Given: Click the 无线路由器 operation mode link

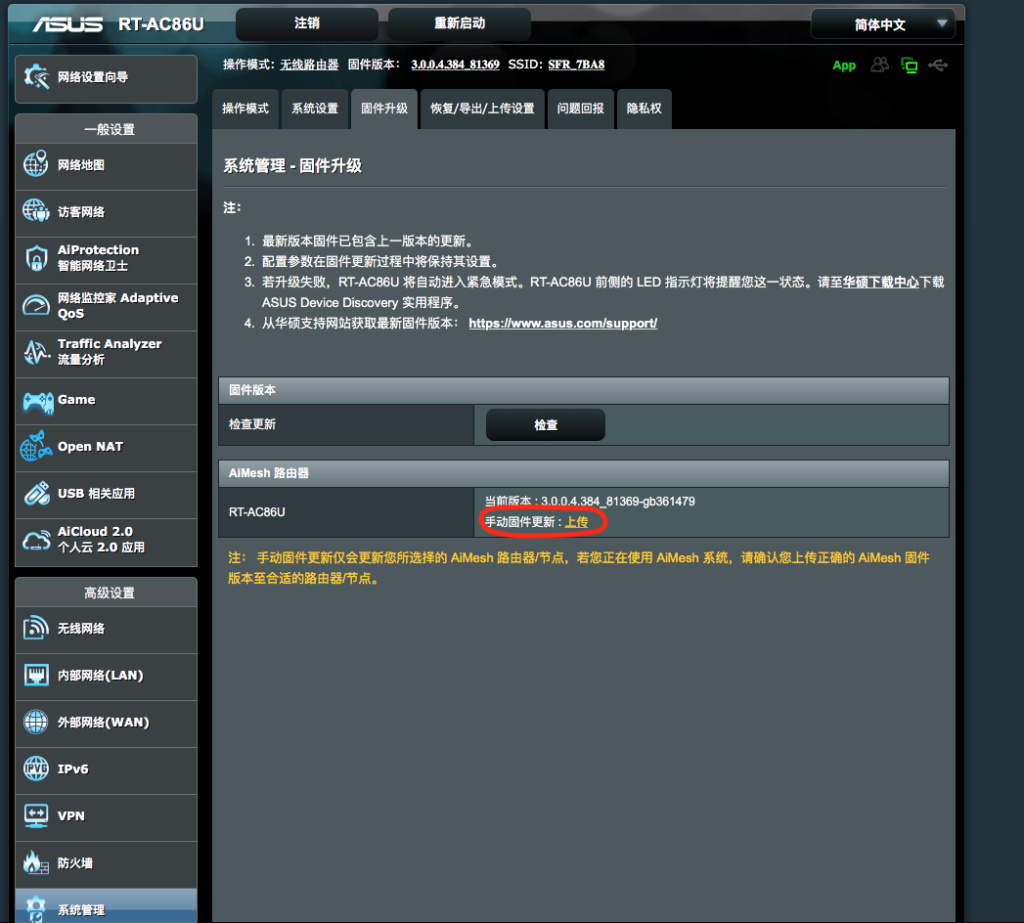Looking at the screenshot, I should 309,65.
